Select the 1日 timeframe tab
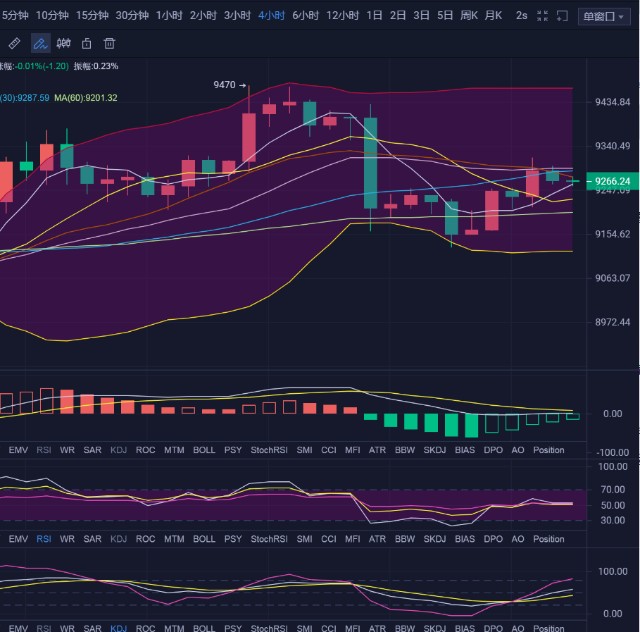 374,16
